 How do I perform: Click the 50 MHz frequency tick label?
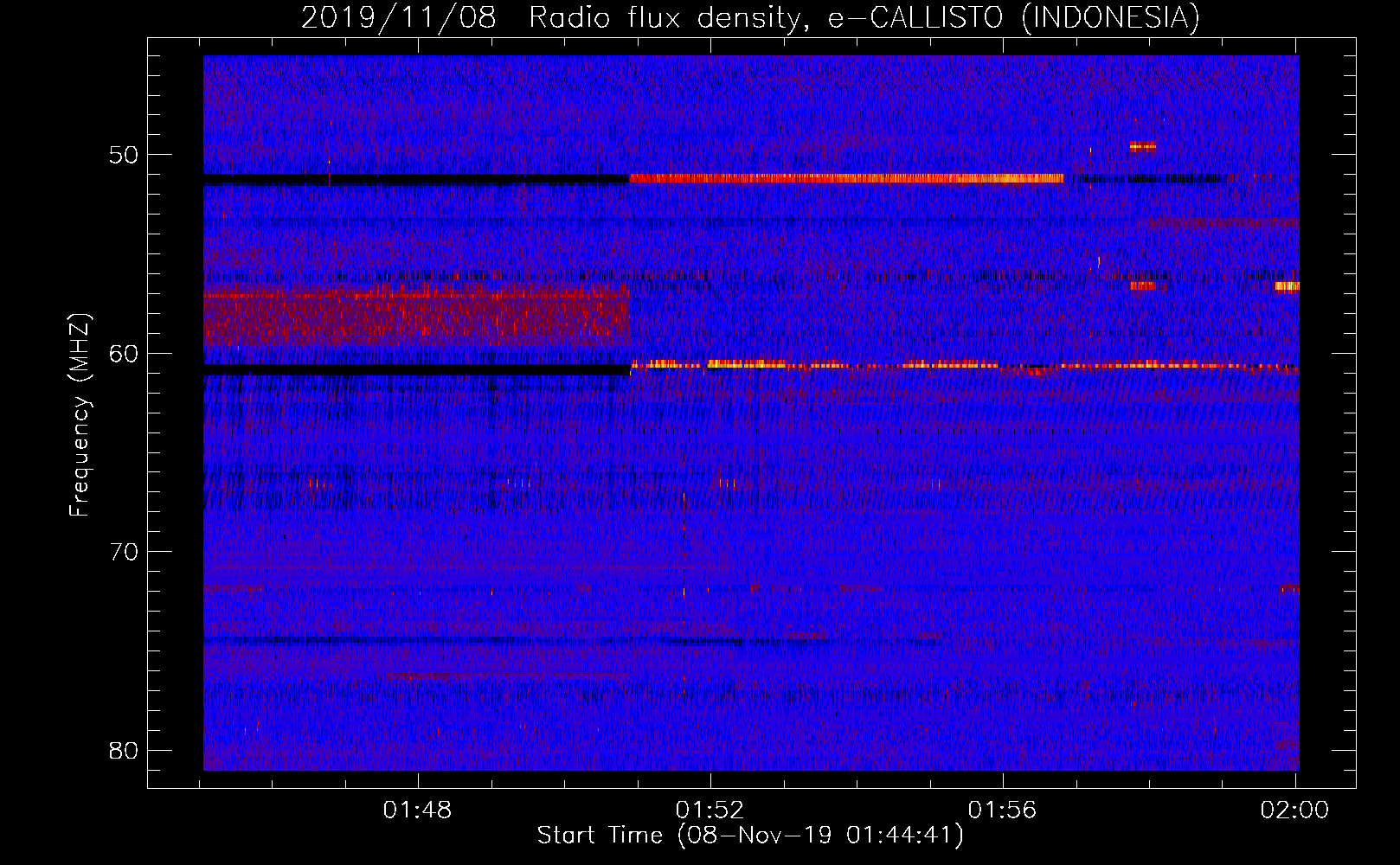[123, 155]
